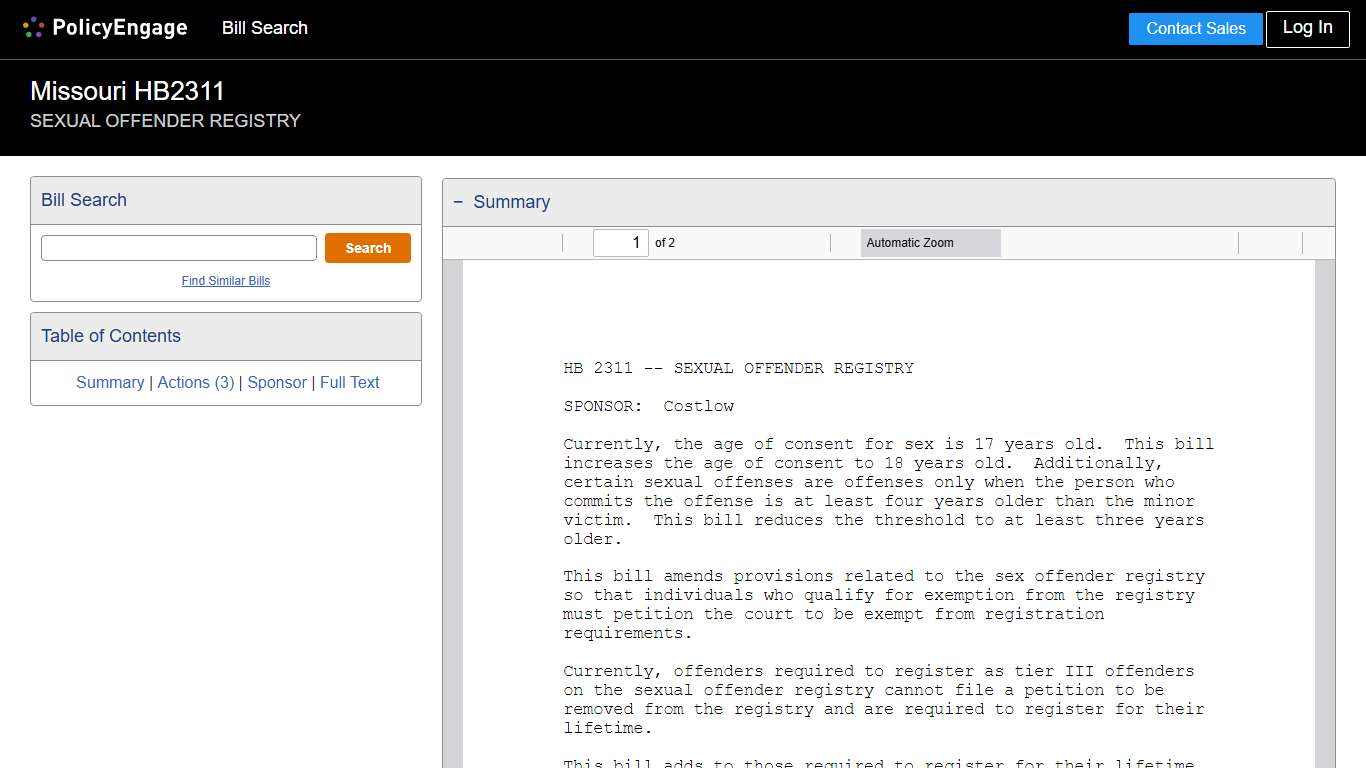Click the Missouri HB2311 page title
The width and height of the screenshot is (1366, 768).
(127, 91)
